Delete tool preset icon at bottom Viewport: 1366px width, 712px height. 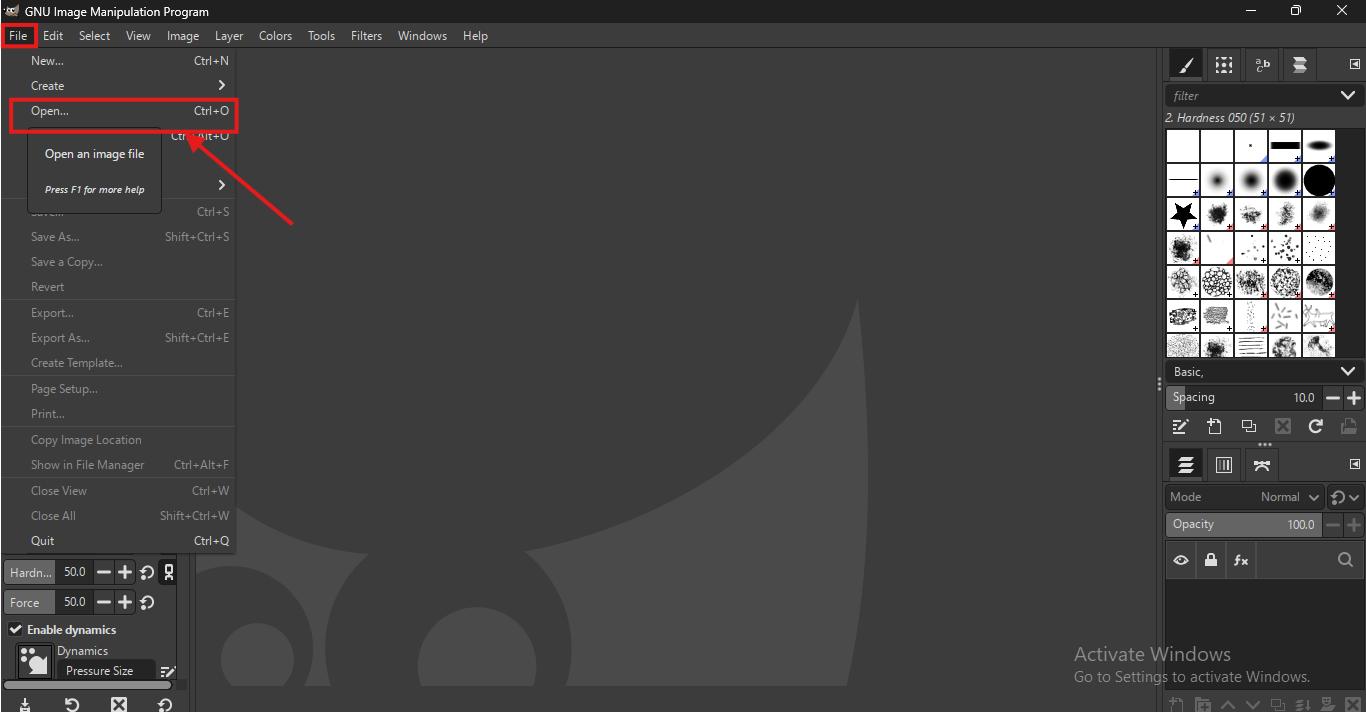pos(119,704)
